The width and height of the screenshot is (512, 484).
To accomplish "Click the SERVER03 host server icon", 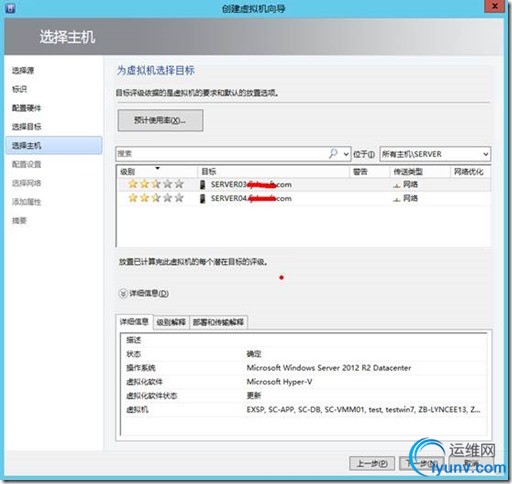I will pos(202,184).
